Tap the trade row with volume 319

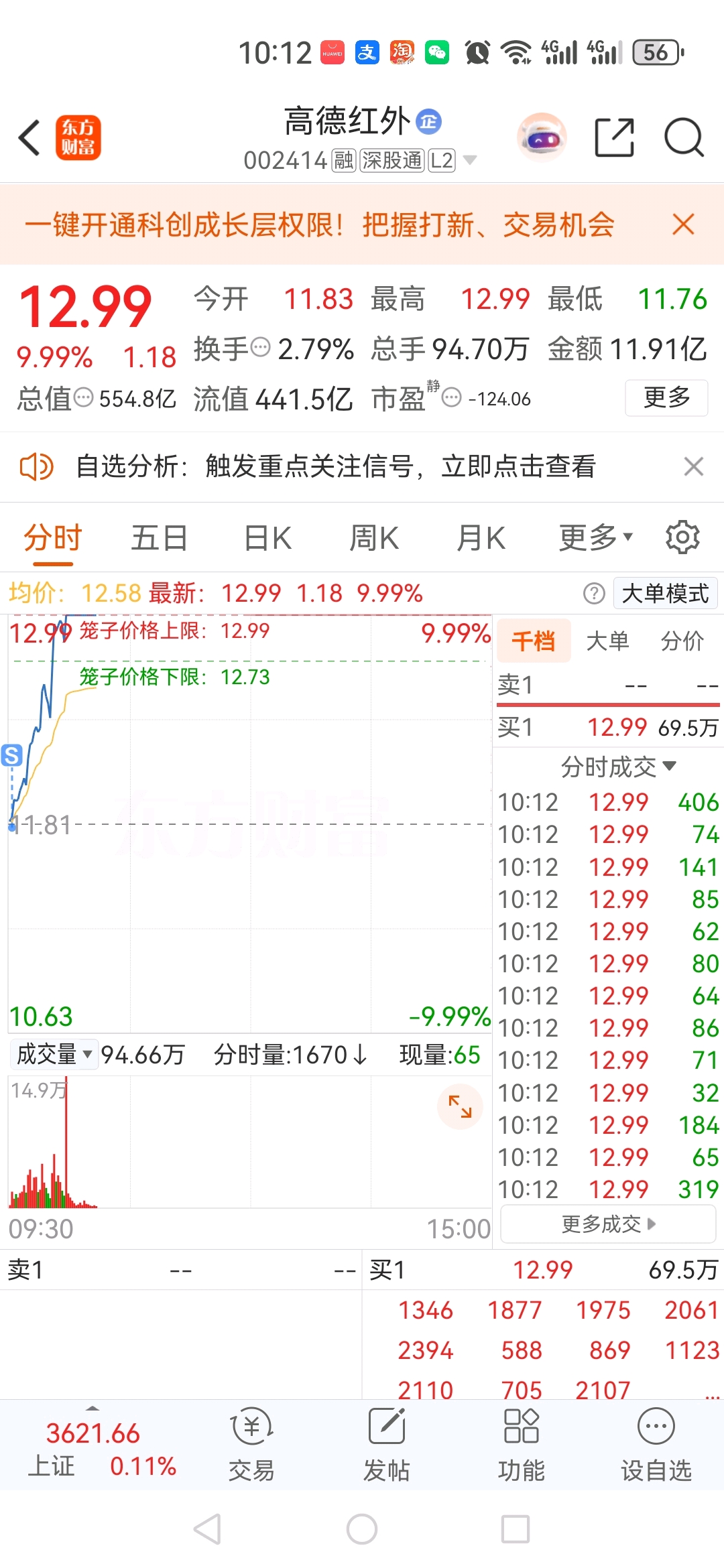pyautogui.click(x=608, y=1189)
